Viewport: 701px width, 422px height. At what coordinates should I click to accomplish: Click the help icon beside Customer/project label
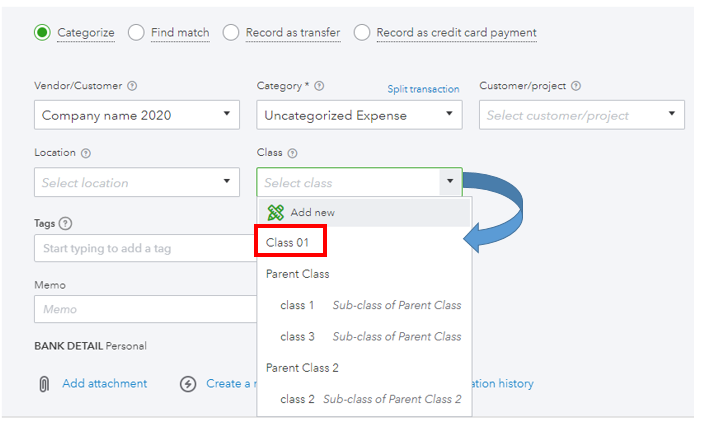(x=576, y=86)
